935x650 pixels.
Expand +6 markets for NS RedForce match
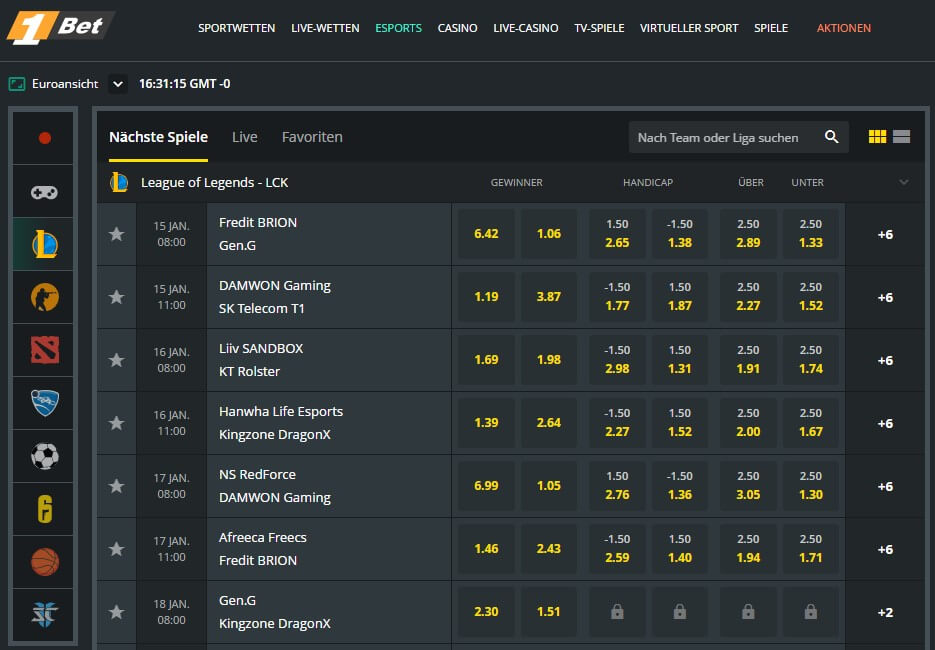point(885,486)
